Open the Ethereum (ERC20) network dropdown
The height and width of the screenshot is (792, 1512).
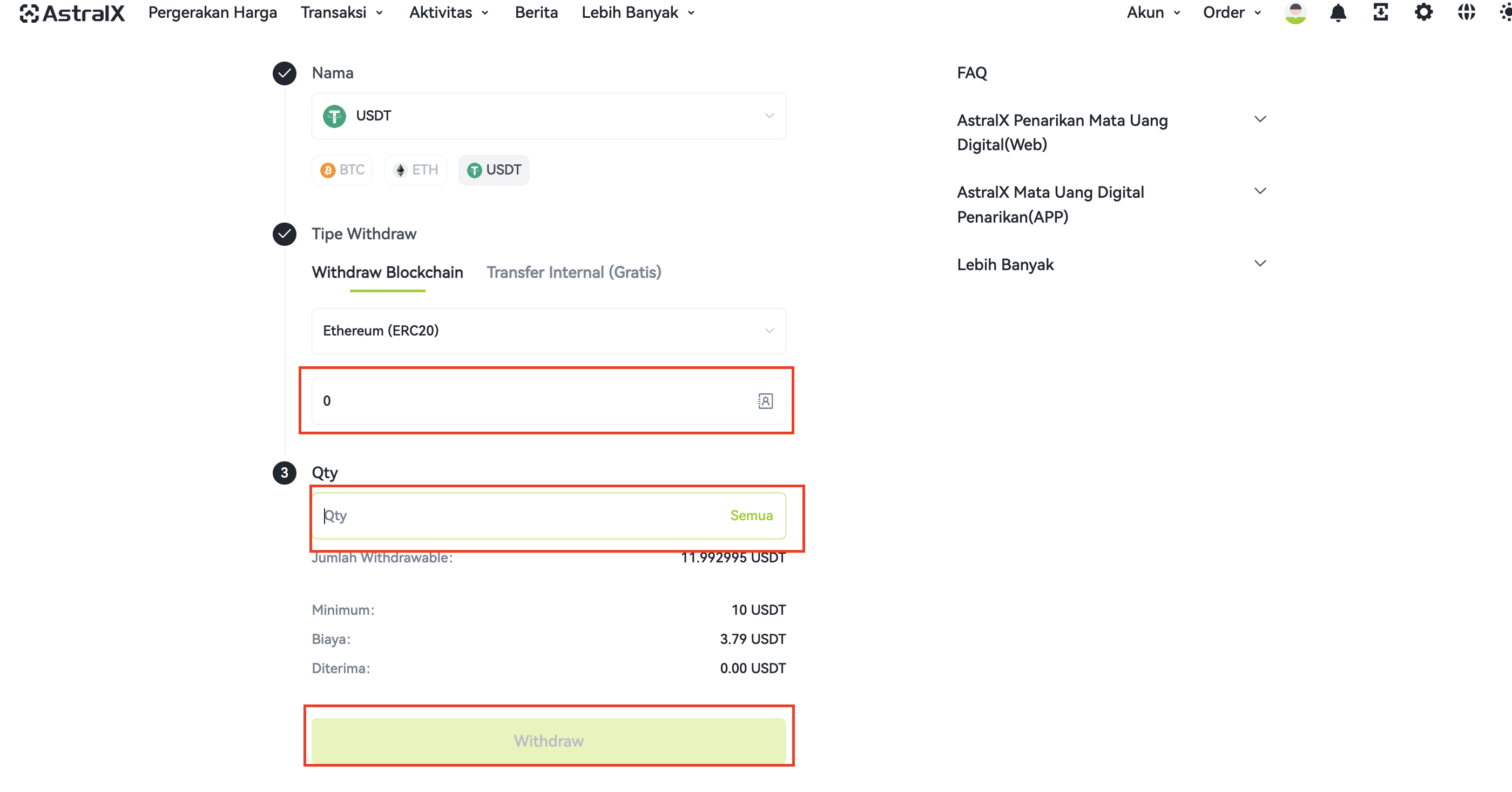(548, 331)
